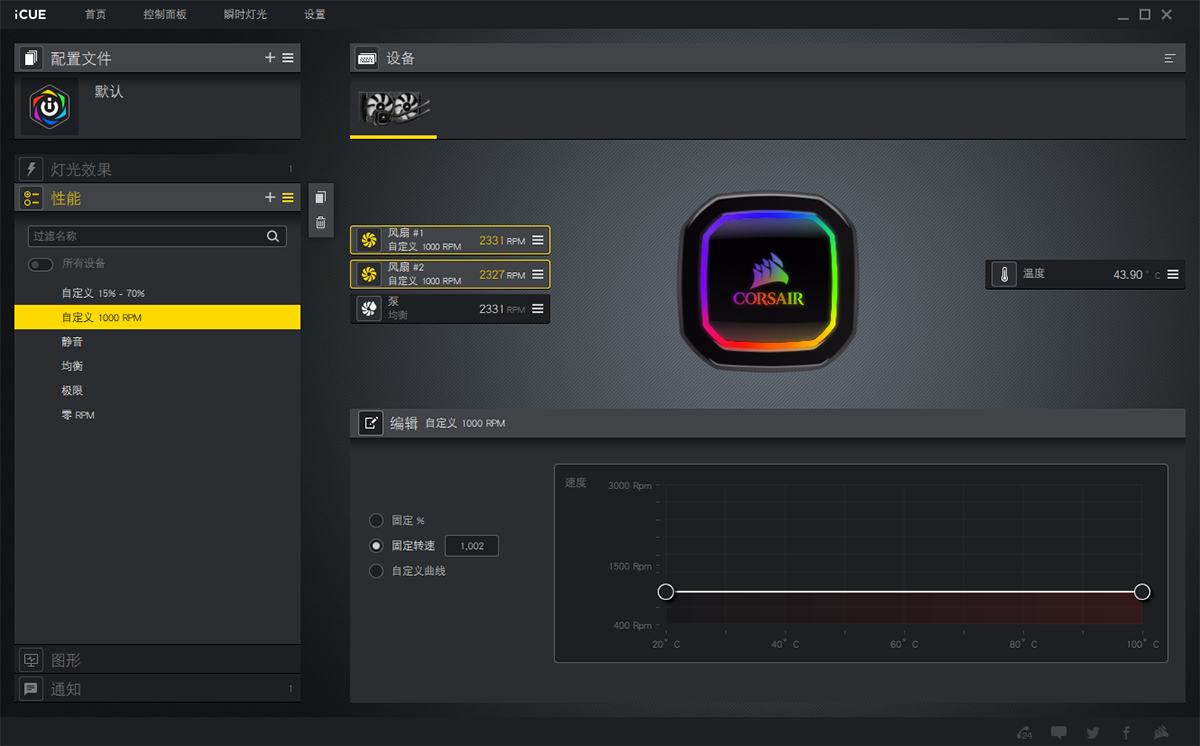This screenshot has width=1200, height=746.
Task: Click the white fan speed curve line
Action: 904,592
